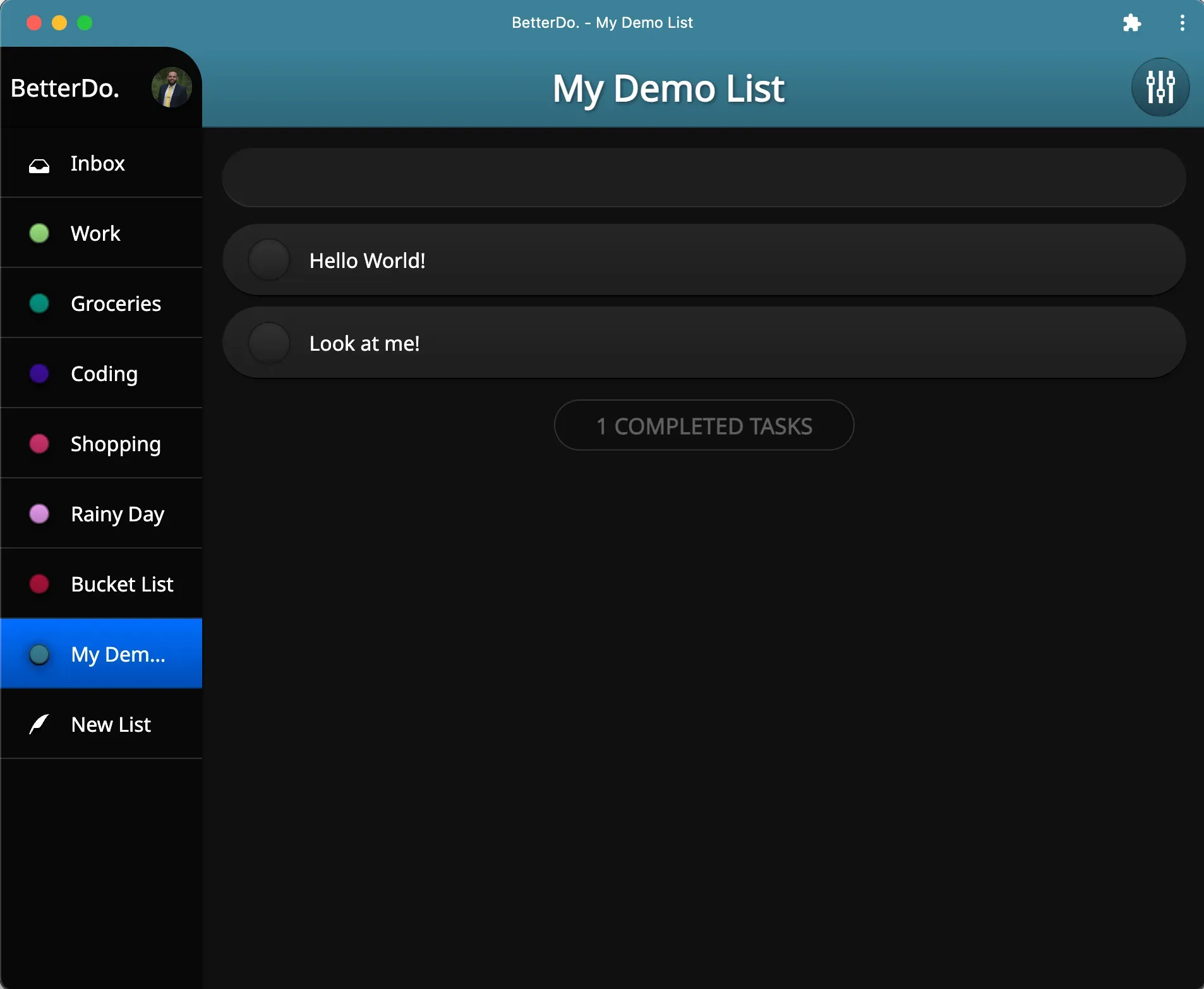Open the list settings sliders icon
1204x989 pixels.
1160,87
